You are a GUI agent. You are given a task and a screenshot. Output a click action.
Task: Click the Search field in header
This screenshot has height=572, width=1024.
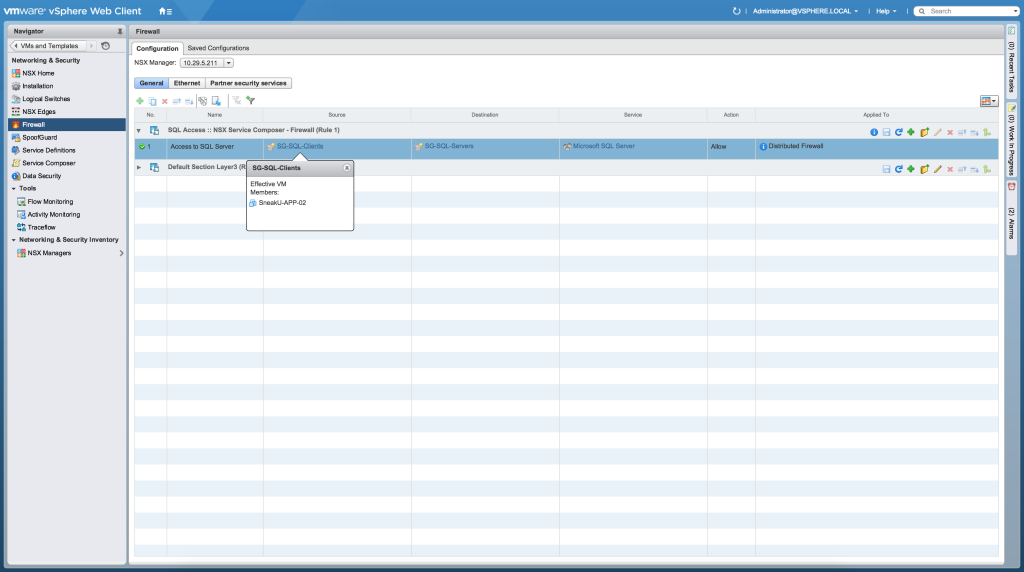967,11
